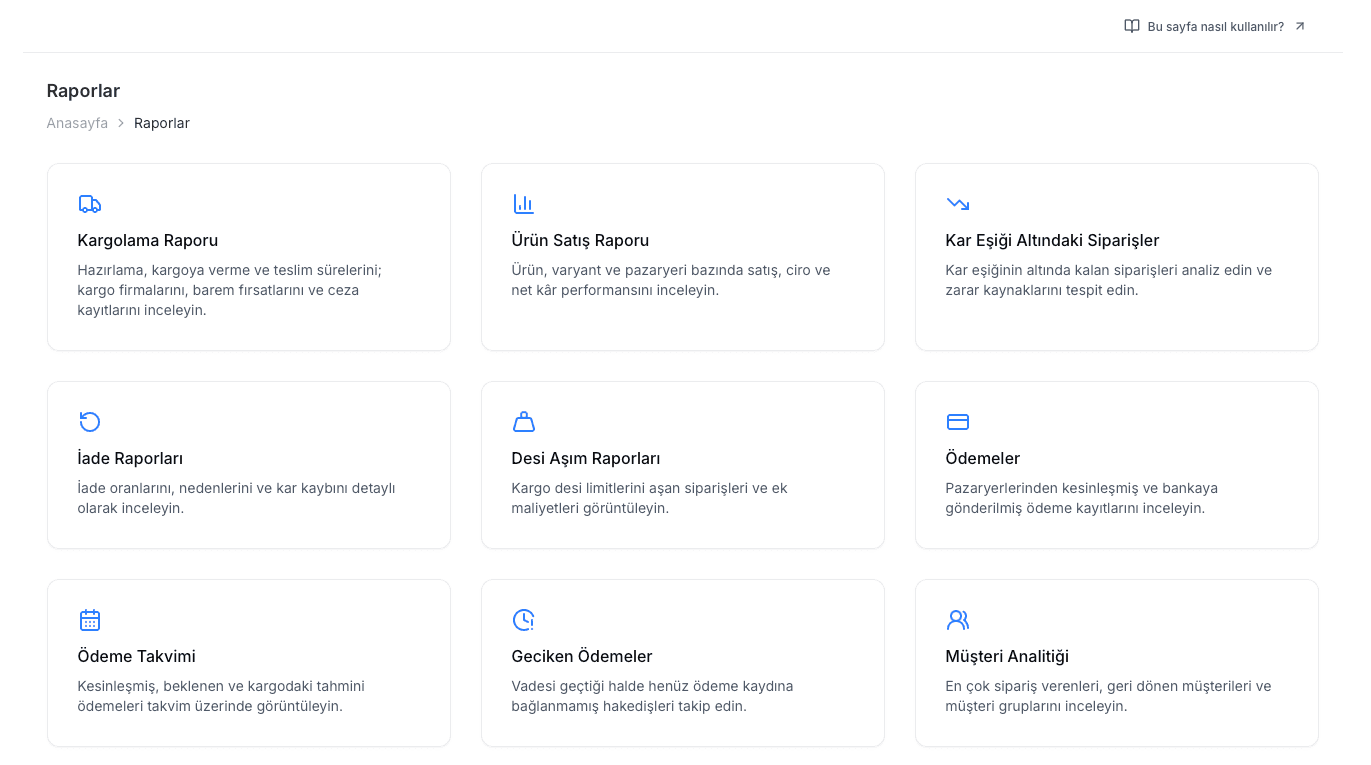Click the clock alert icon on Geciken Ödemeler
This screenshot has width=1371, height=765.
[524, 620]
